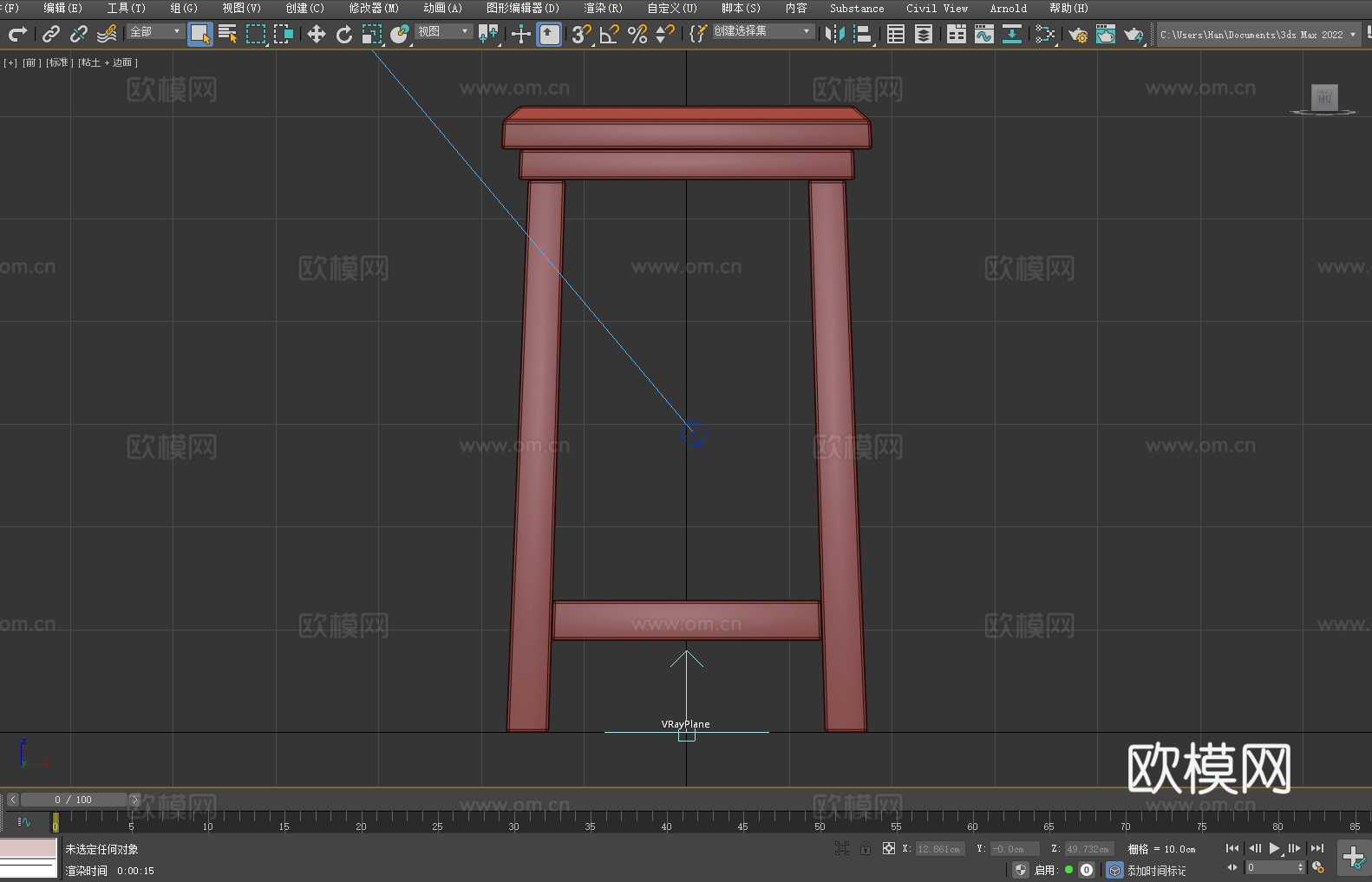Click the Select and Place icon

point(400,34)
